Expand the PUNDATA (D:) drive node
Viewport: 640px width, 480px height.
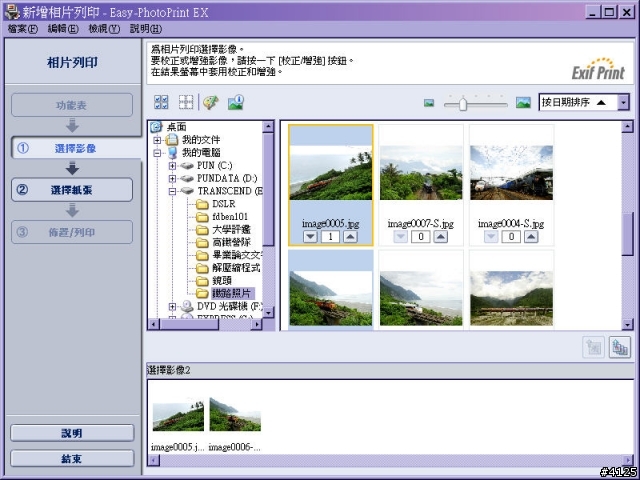[172, 179]
